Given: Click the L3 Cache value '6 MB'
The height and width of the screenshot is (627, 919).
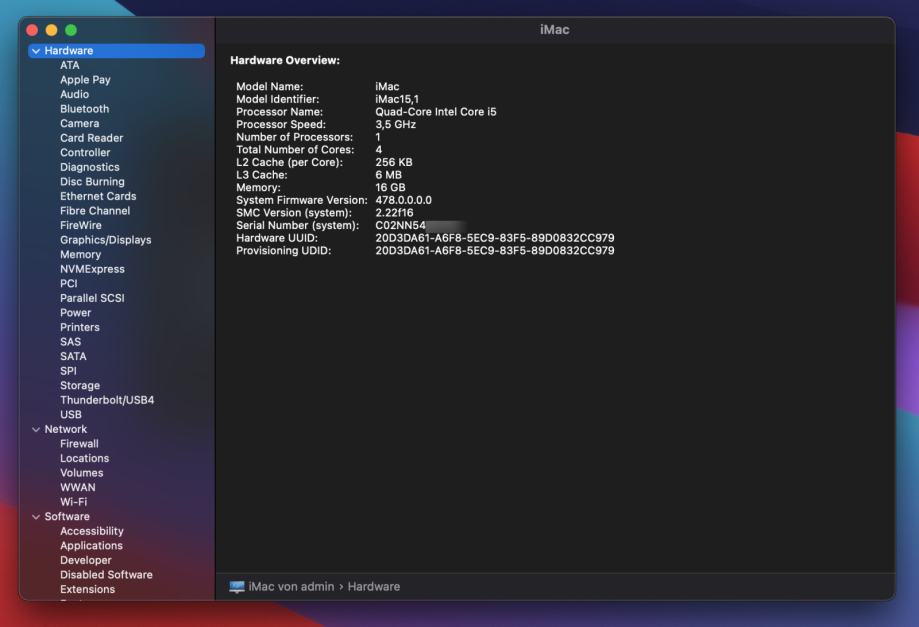Looking at the screenshot, I should point(389,175).
